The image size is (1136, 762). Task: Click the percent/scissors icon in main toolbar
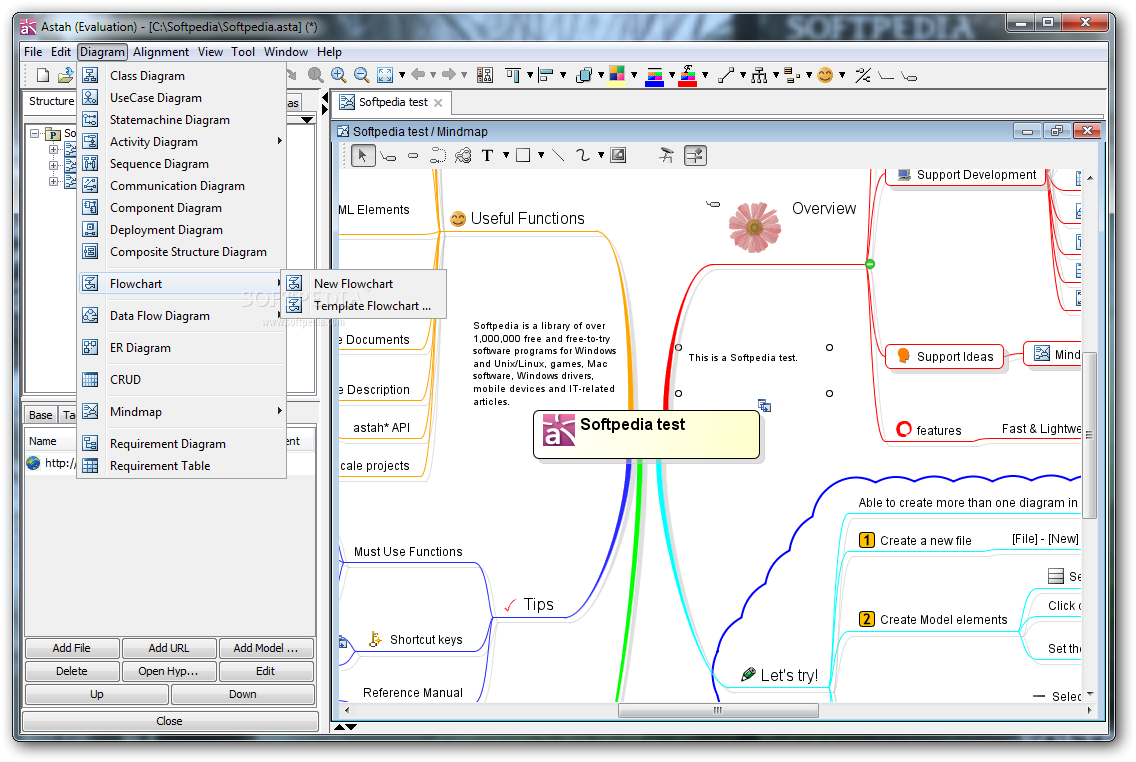862,75
